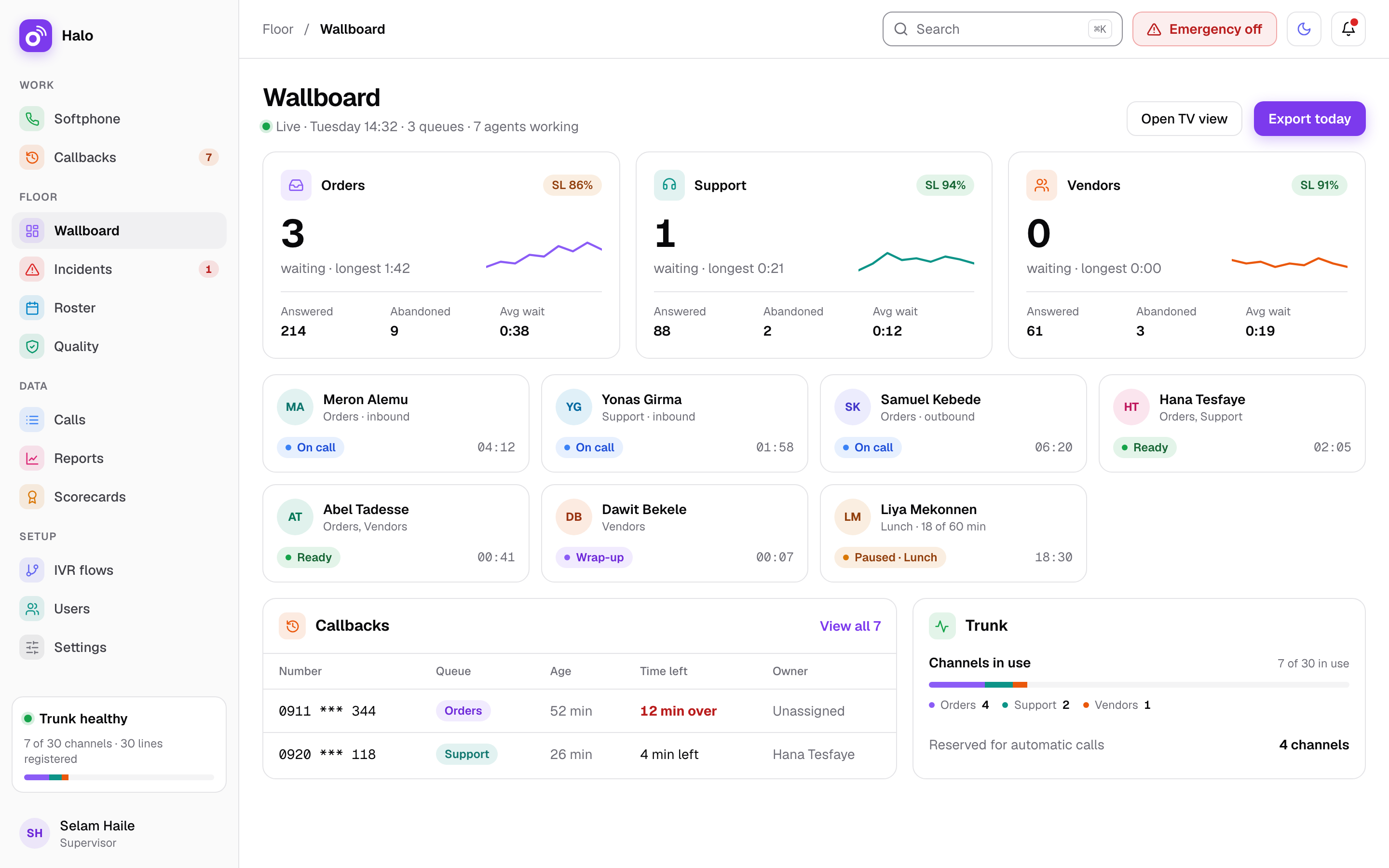Image resolution: width=1389 pixels, height=868 pixels.
Task: Open the Roster calendar icon
Action: click(x=32, y=308)
